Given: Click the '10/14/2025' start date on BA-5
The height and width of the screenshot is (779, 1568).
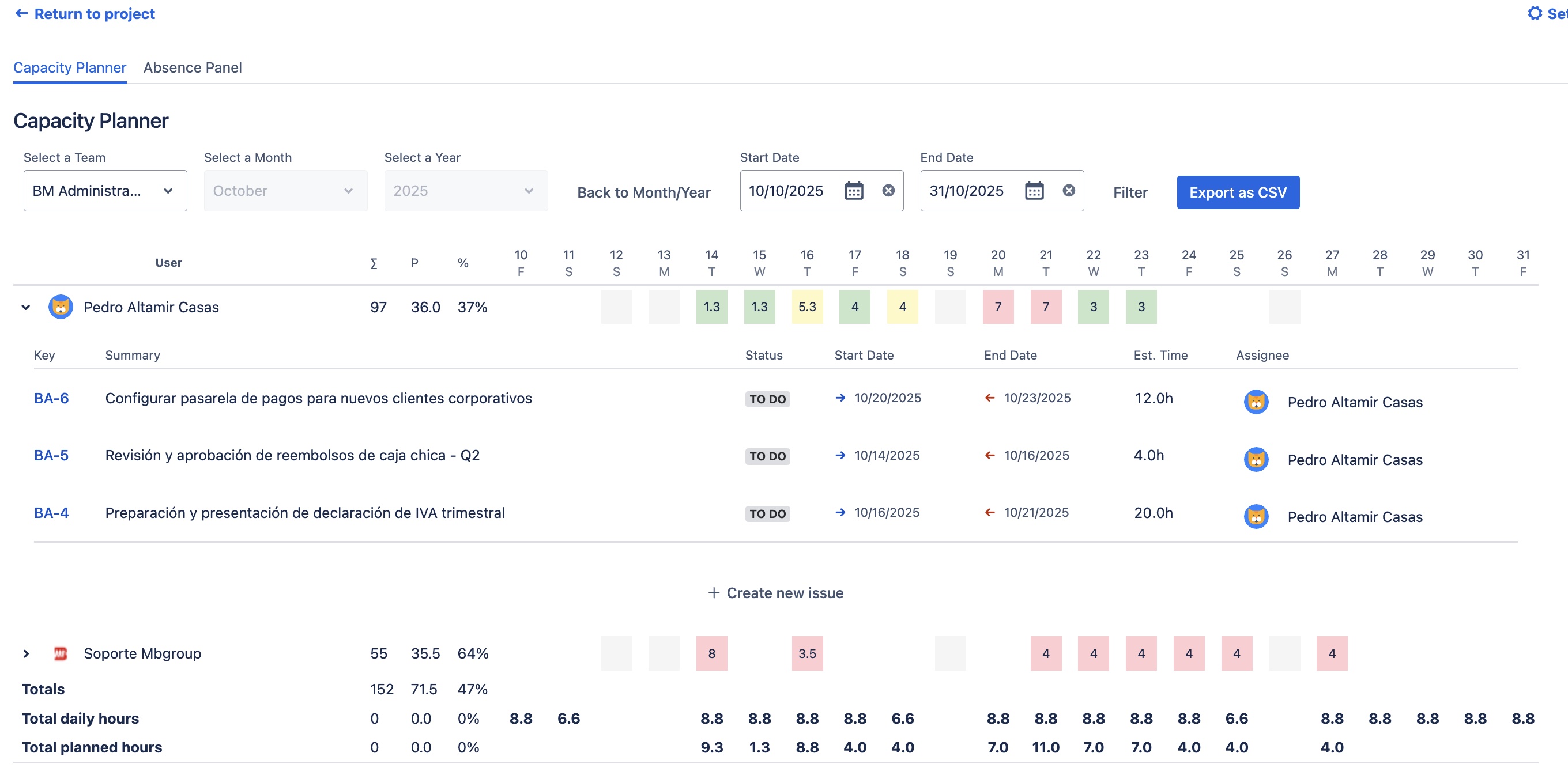Looking at the screenshot, I should point(887,456).
